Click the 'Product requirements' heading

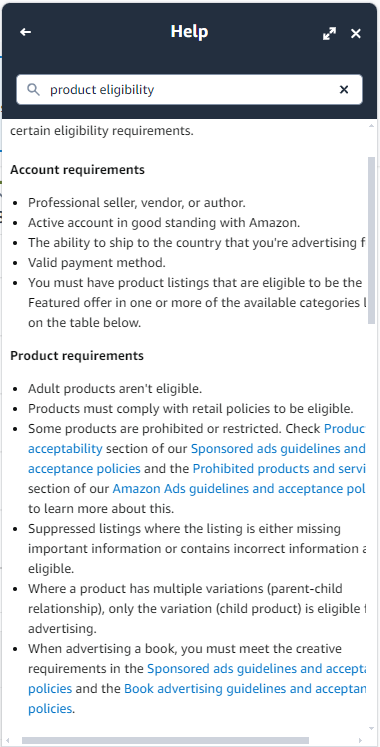(77, 355)
